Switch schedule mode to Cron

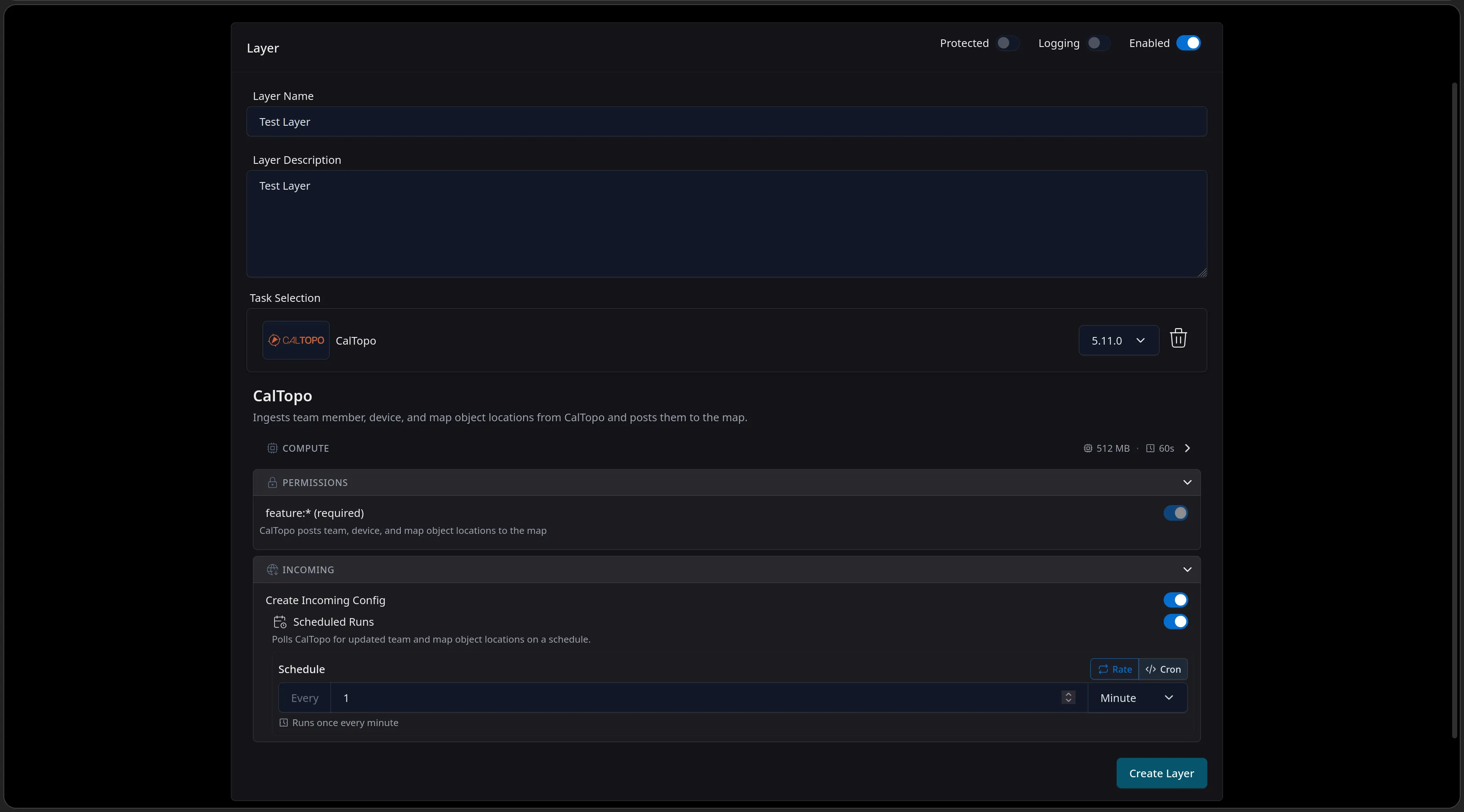pos(1163,669)
